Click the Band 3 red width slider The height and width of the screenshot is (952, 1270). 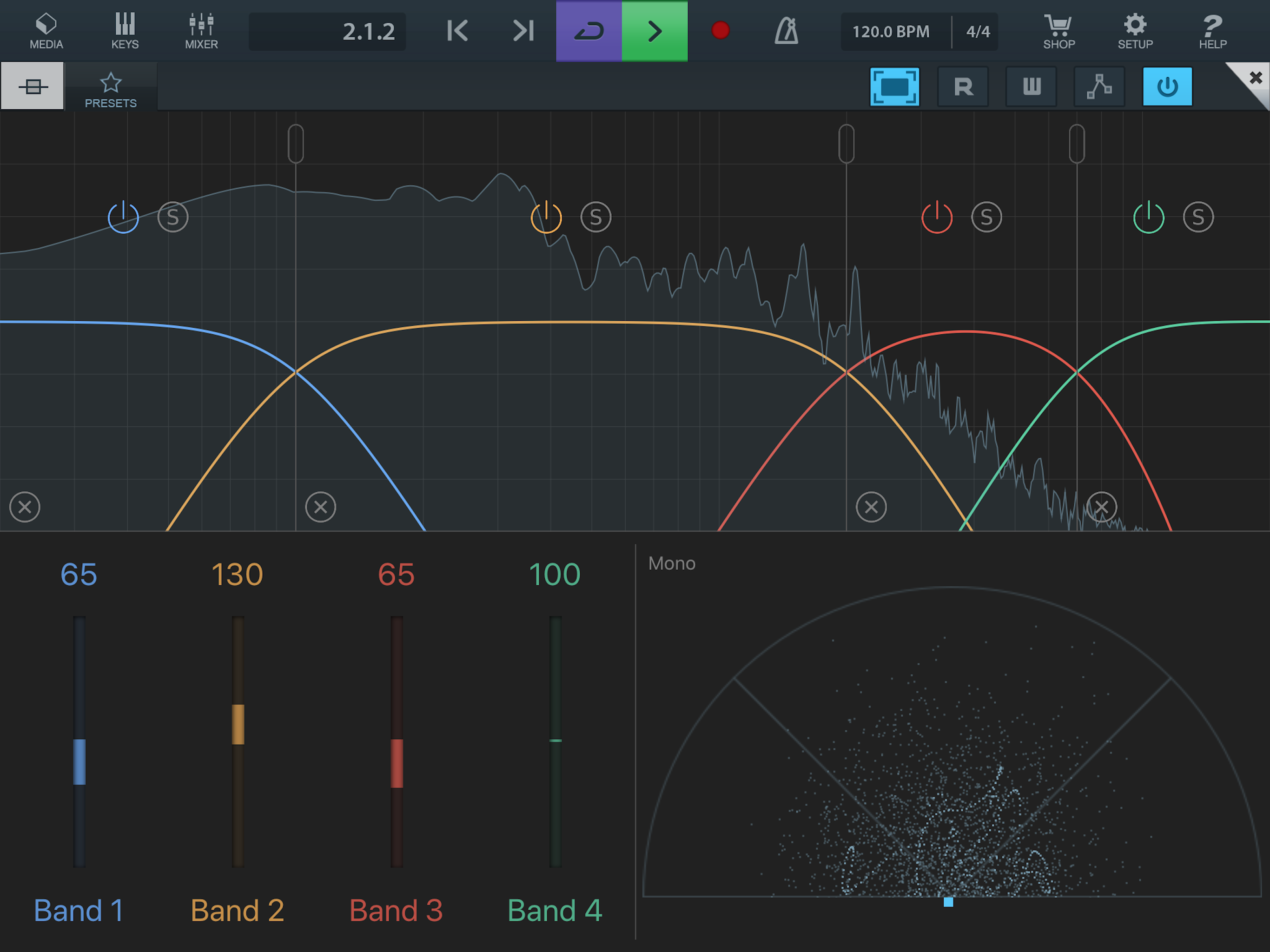pos(397,763)
